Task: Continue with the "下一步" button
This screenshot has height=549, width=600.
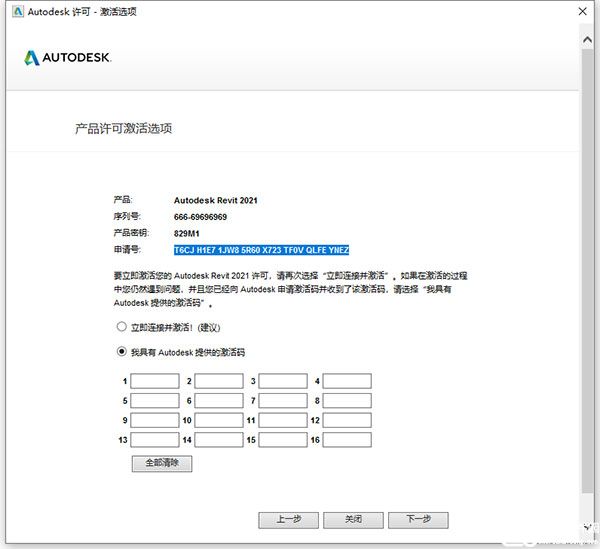Action: 418,520
